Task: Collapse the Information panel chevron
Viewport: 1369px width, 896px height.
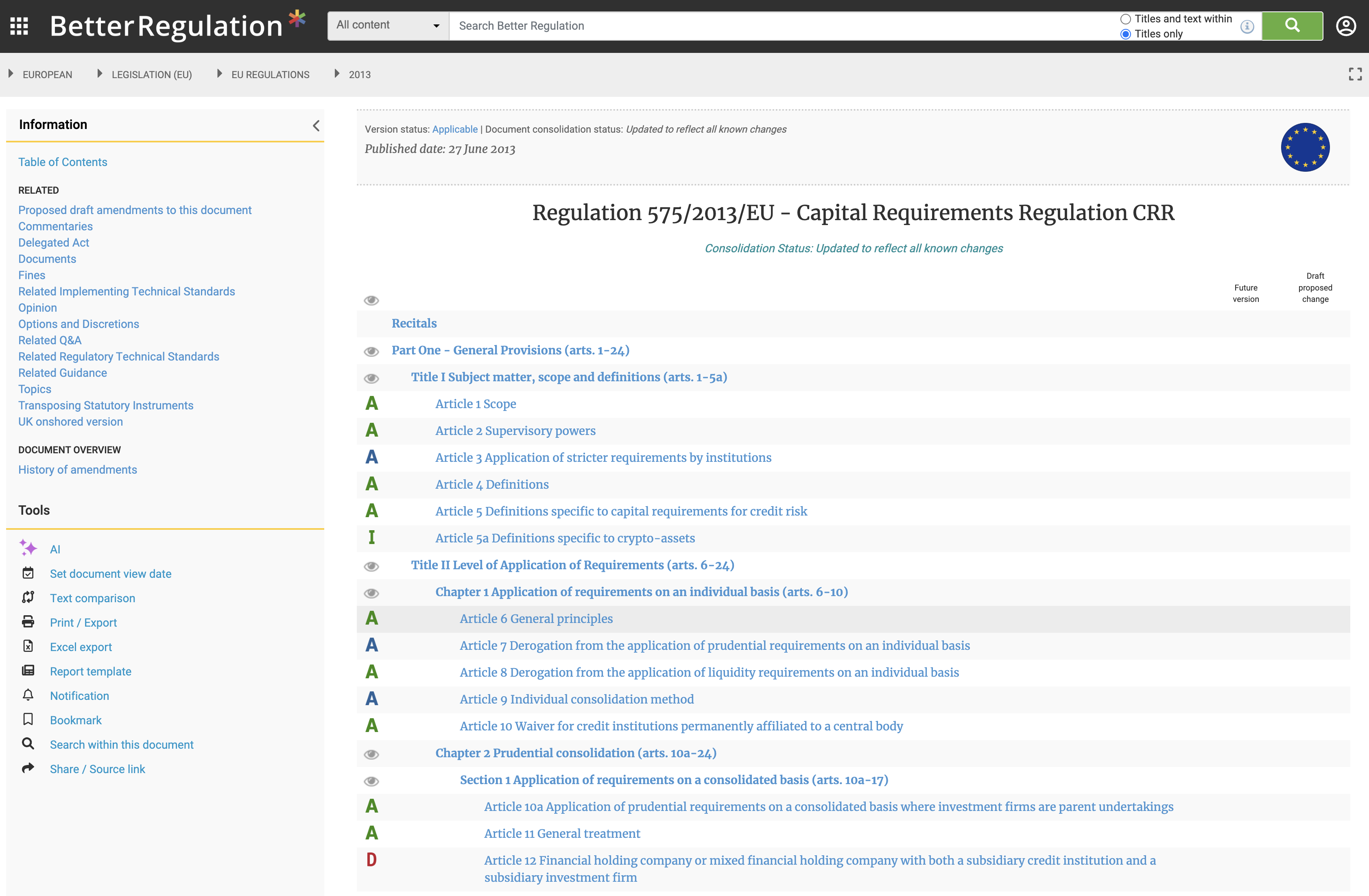Action: coord(316,125)
